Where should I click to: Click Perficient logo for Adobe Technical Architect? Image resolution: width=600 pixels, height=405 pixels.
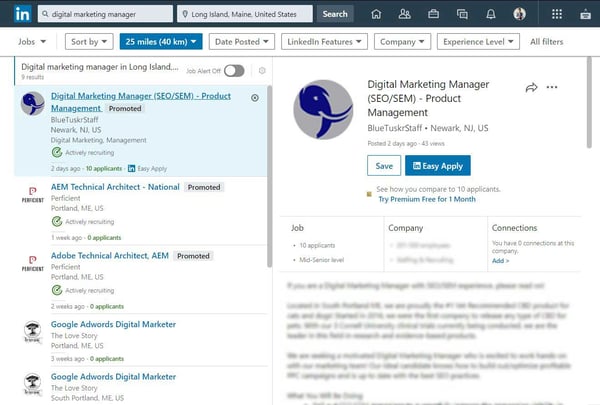point(33,263)
